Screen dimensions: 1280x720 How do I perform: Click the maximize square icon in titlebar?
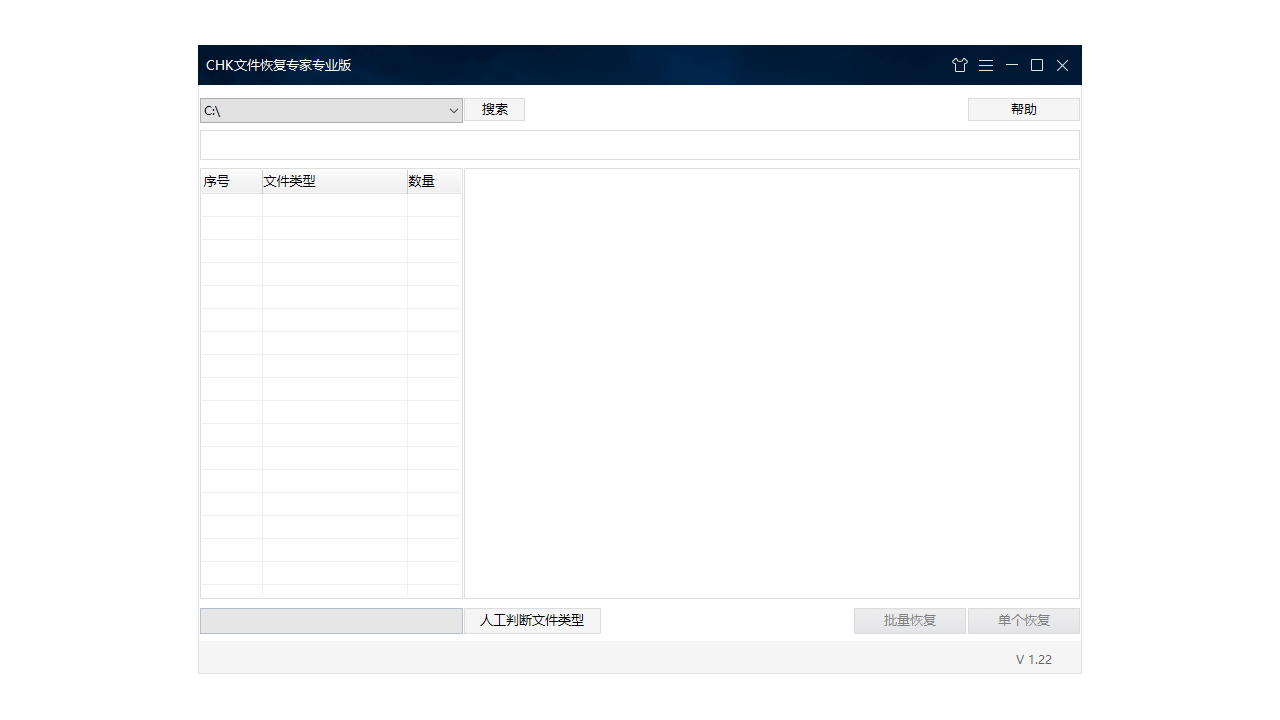pos(1036,65)
